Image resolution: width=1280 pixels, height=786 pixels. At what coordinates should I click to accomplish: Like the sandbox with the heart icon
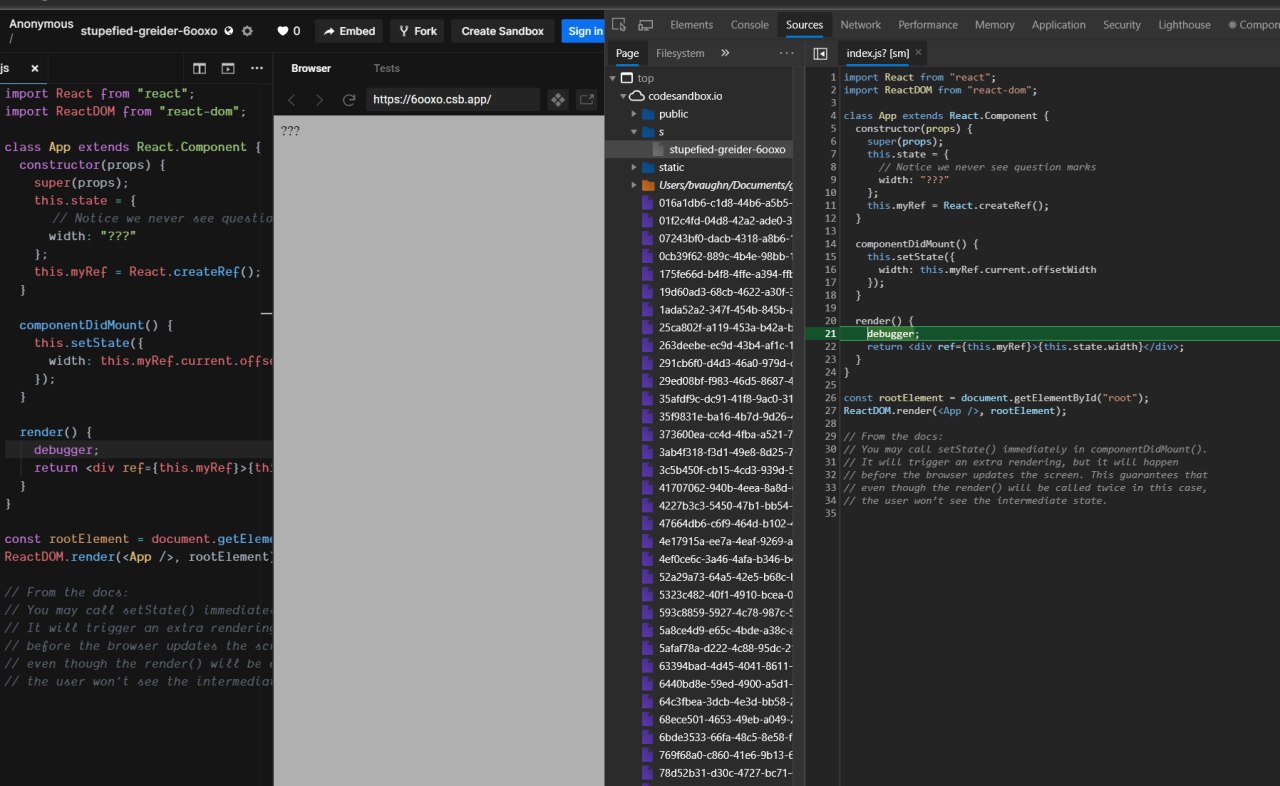point(283,31)
